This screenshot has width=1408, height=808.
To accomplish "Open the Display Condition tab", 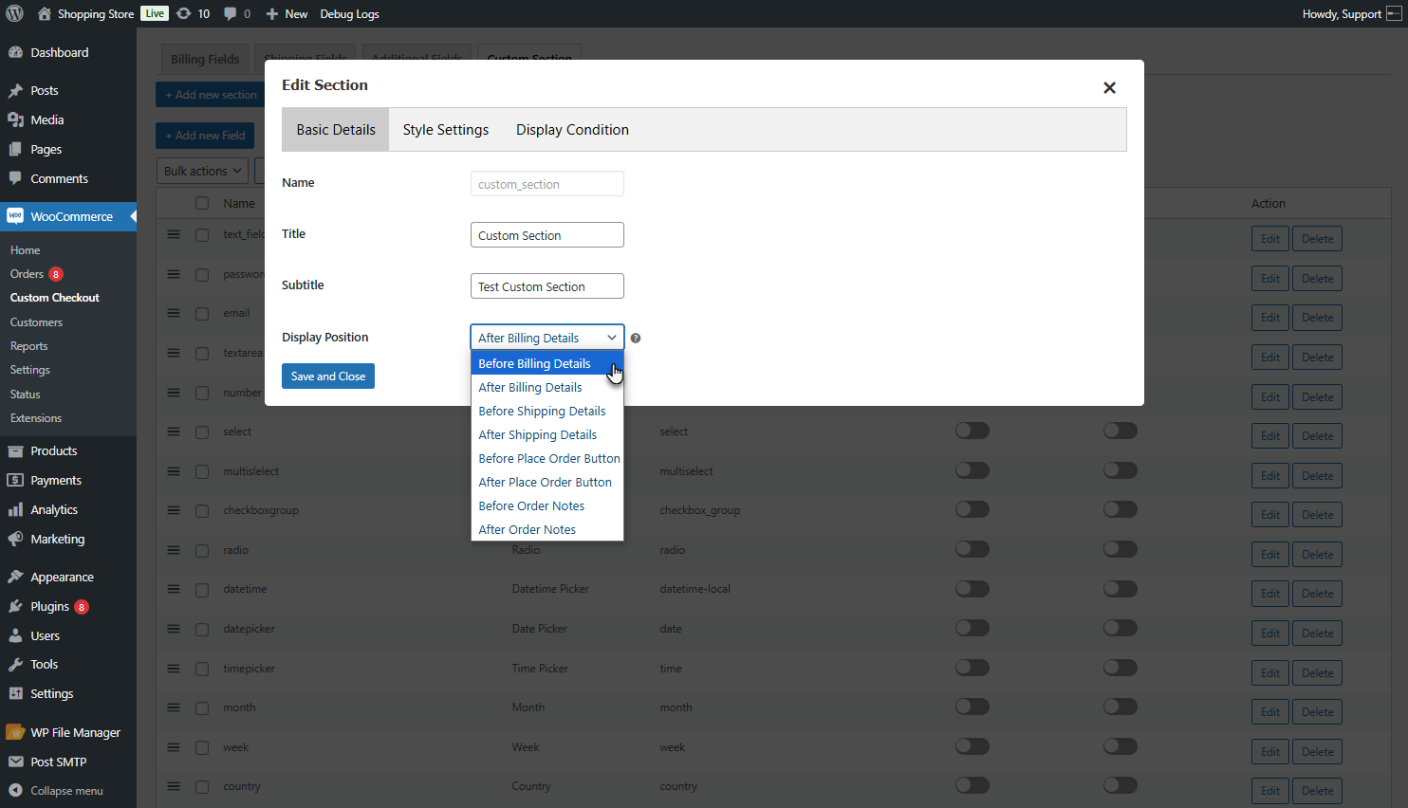I will coord(572,129).
